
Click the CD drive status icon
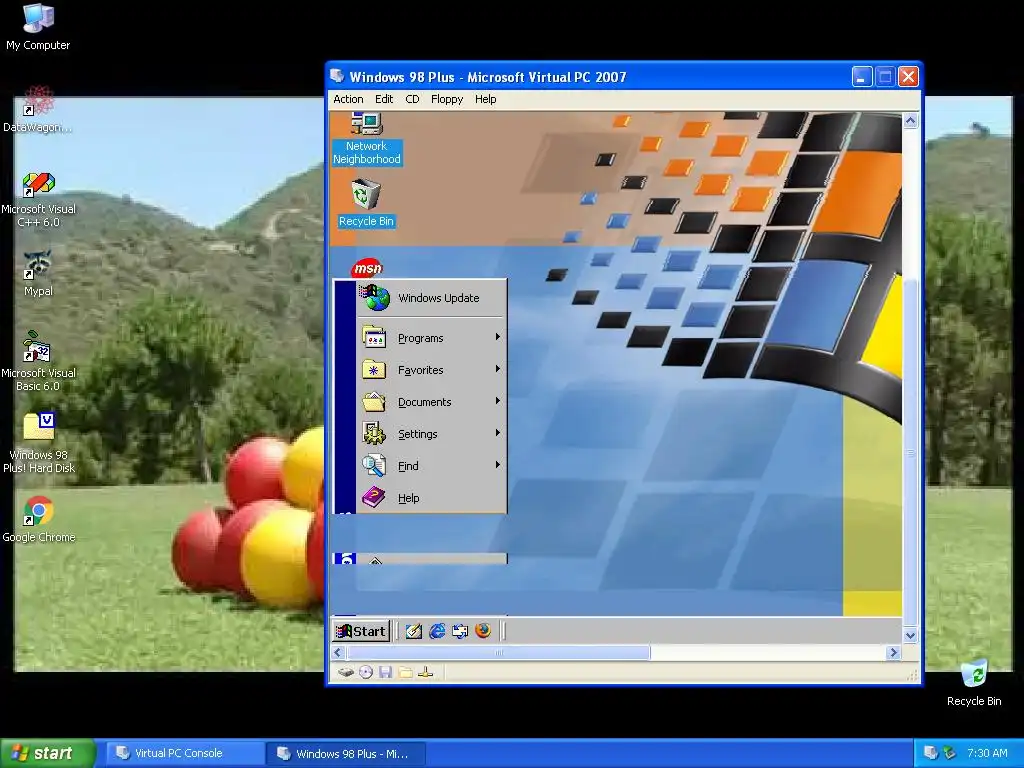(x=366, y=672)
